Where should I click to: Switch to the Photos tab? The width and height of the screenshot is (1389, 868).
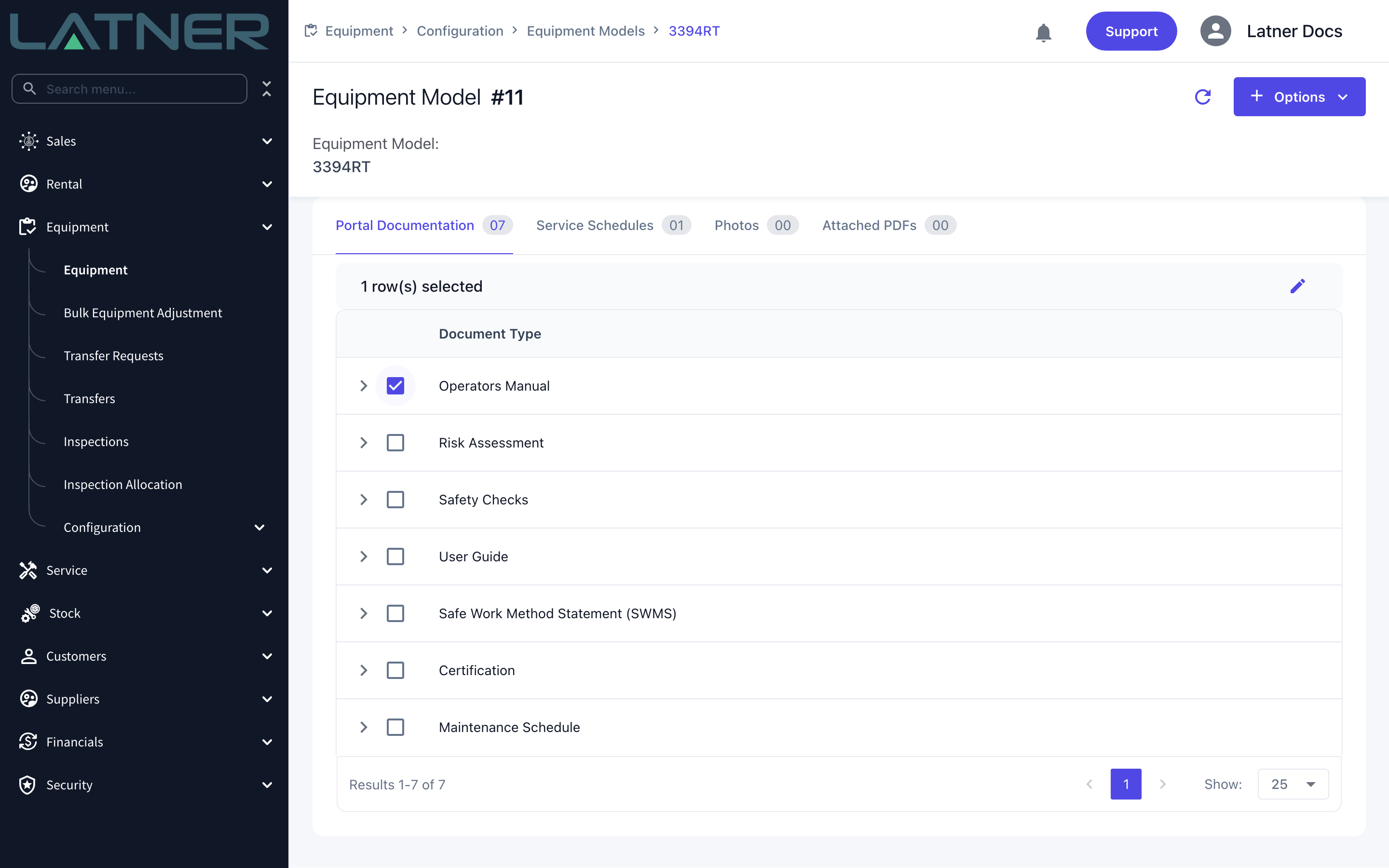point(756,226)
